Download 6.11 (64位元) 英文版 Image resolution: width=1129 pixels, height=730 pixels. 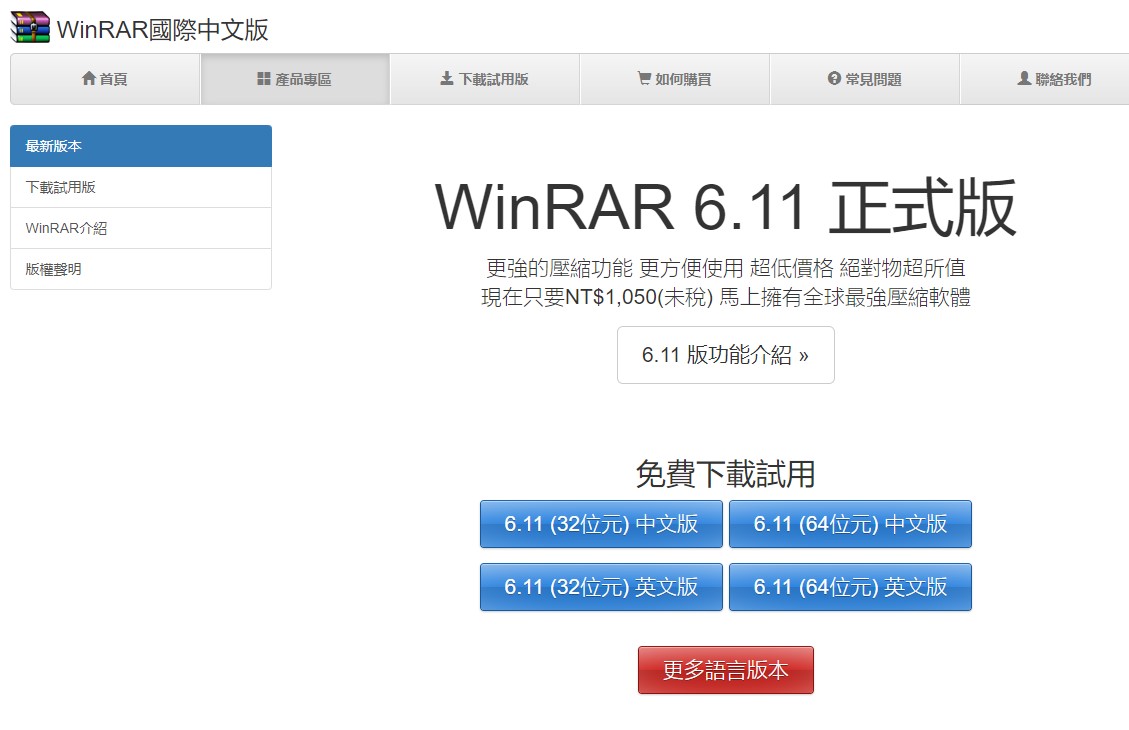(x=850, y=587)
